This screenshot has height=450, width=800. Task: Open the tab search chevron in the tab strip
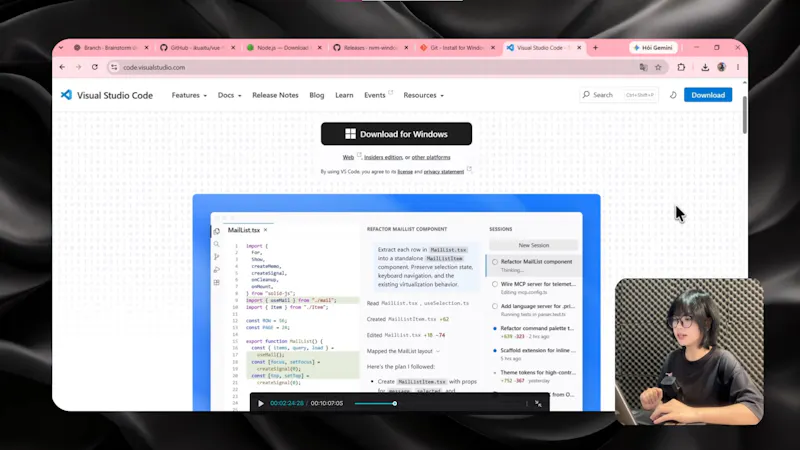coord(61,47)
